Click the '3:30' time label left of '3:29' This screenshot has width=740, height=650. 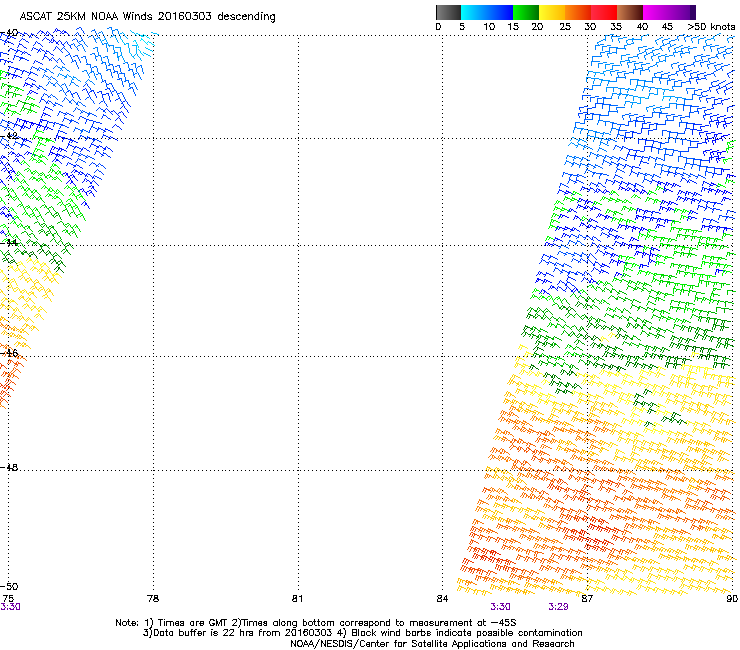500,607
